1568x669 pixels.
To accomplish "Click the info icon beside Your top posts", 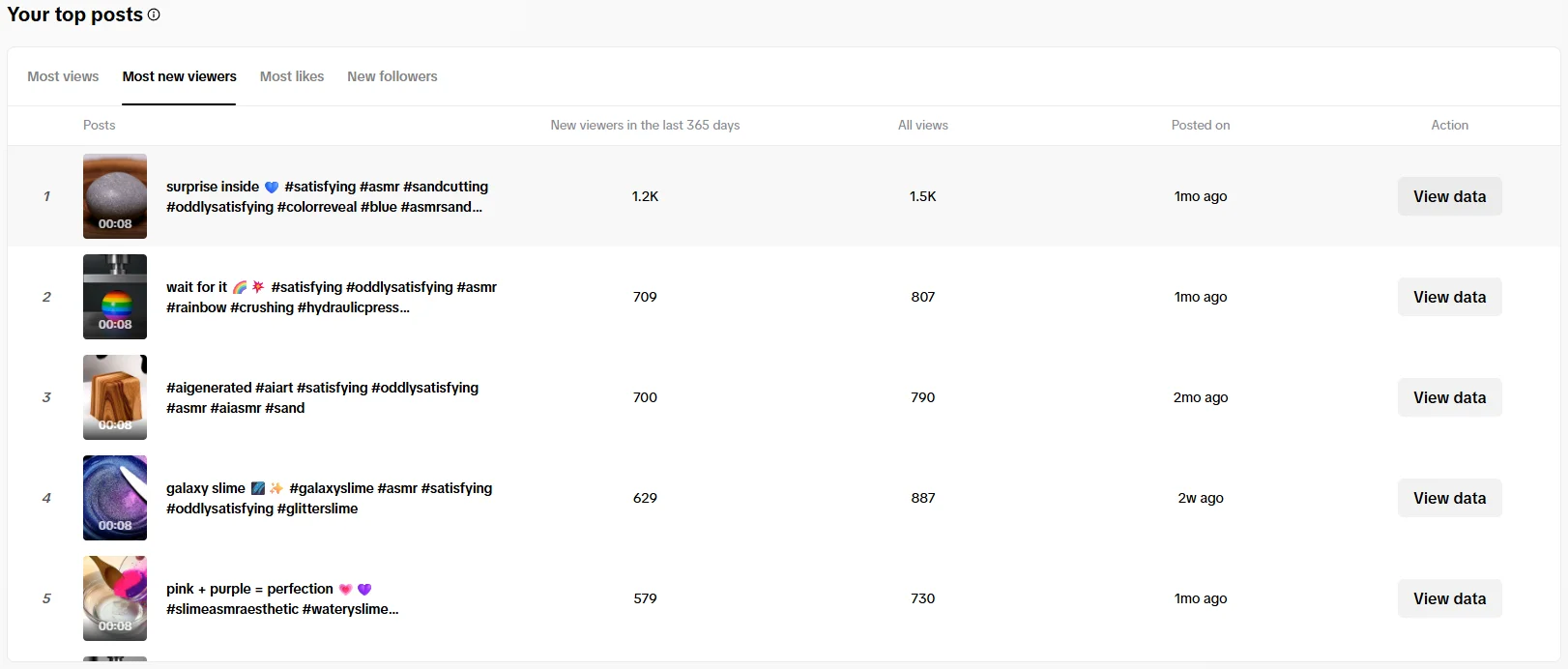I will click(x=154, y=15).
